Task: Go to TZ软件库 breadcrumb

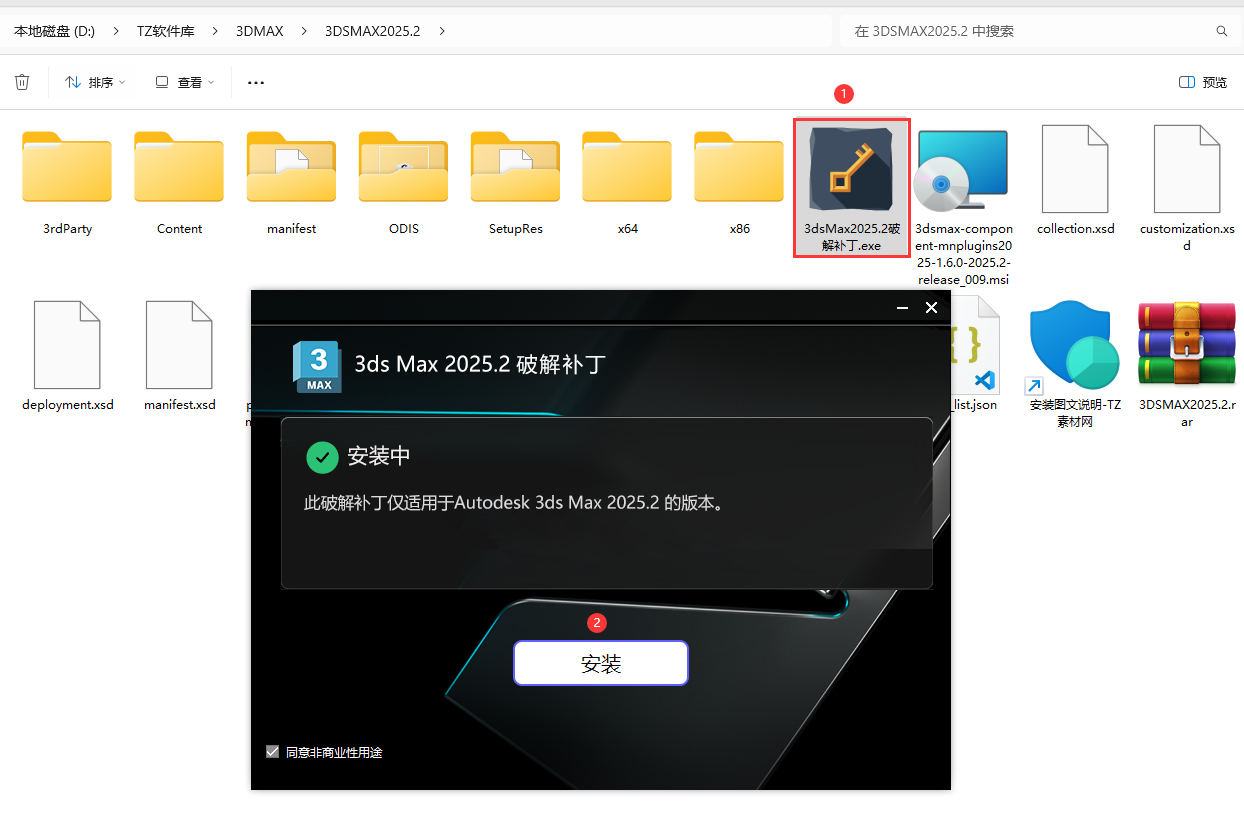Action: (166, 31)
